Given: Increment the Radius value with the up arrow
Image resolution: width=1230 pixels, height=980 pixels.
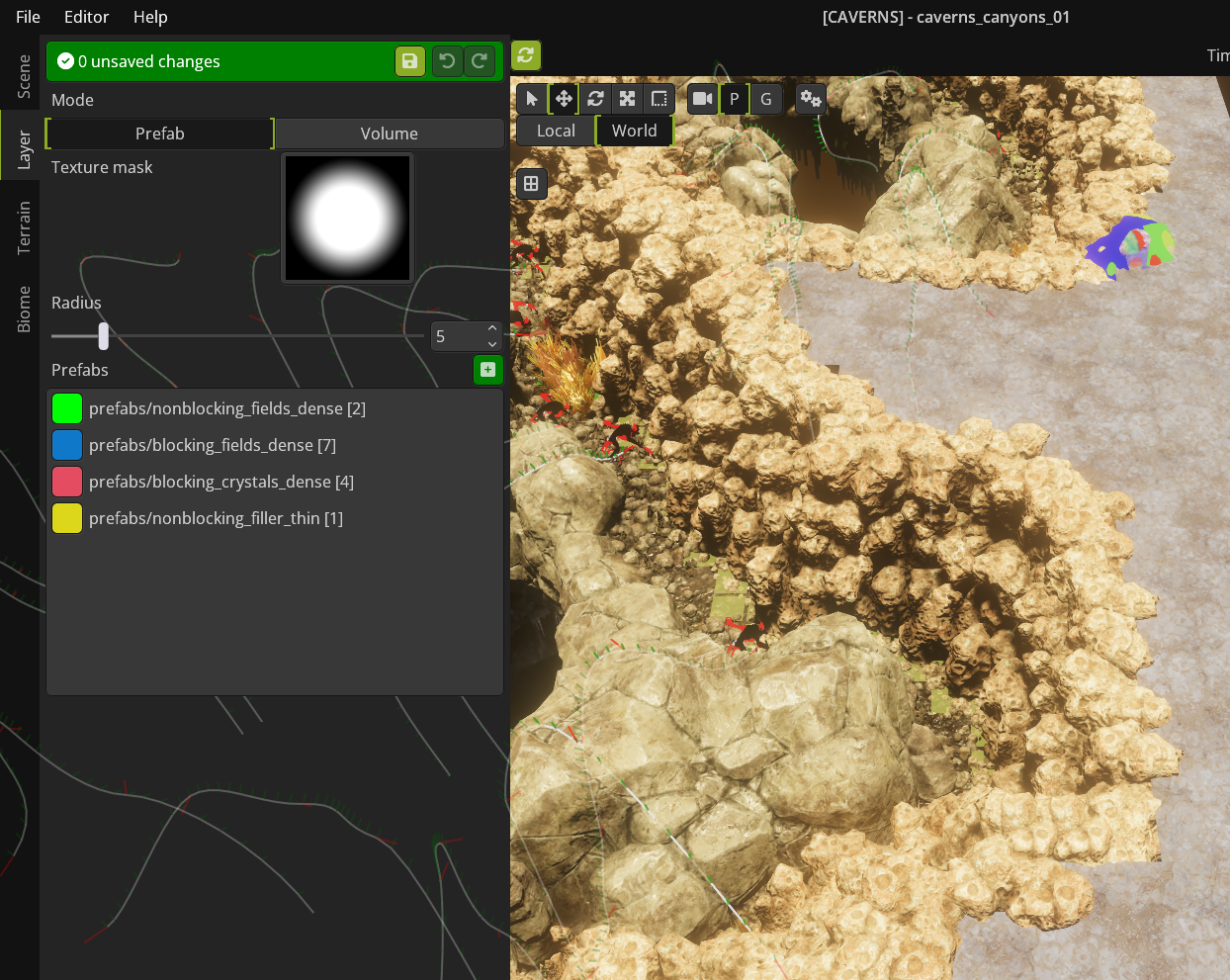Looking at the screenshot, I should point(491,328).
